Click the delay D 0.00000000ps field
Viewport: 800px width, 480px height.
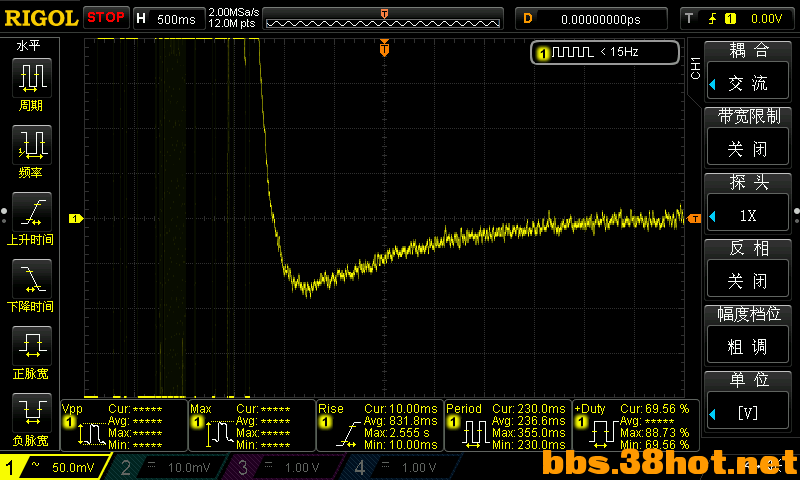pos(591,19)
